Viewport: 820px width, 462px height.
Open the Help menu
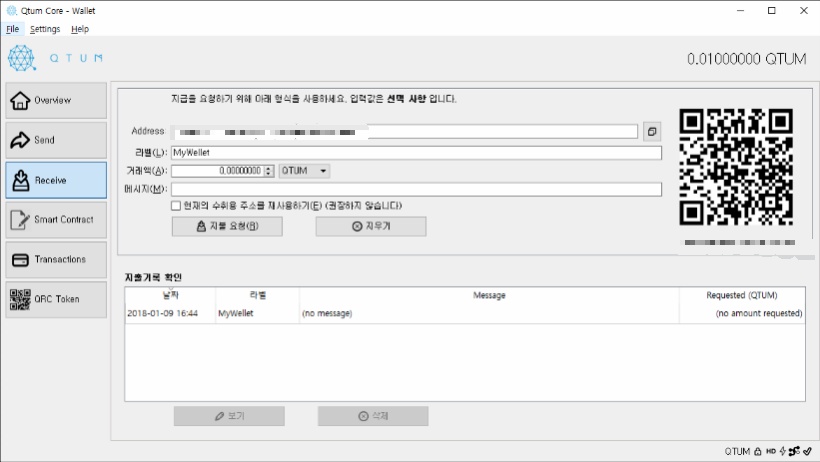(x=80, y=29)
